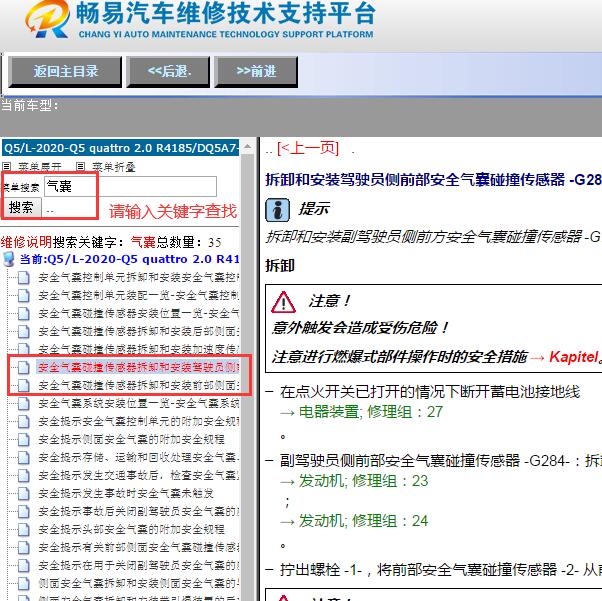Open the 当前:Q5/L-2020-Q5 quattro root node
The image size is (602, 601).
(129, 259)
